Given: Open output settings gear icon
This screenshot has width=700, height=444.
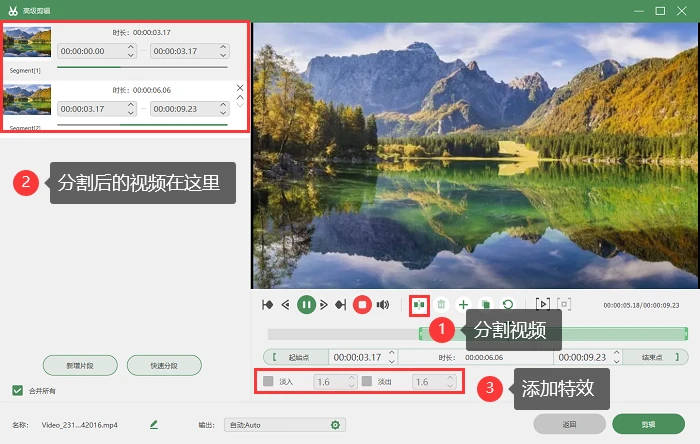Looking at the screenshot, I should 335,425.
